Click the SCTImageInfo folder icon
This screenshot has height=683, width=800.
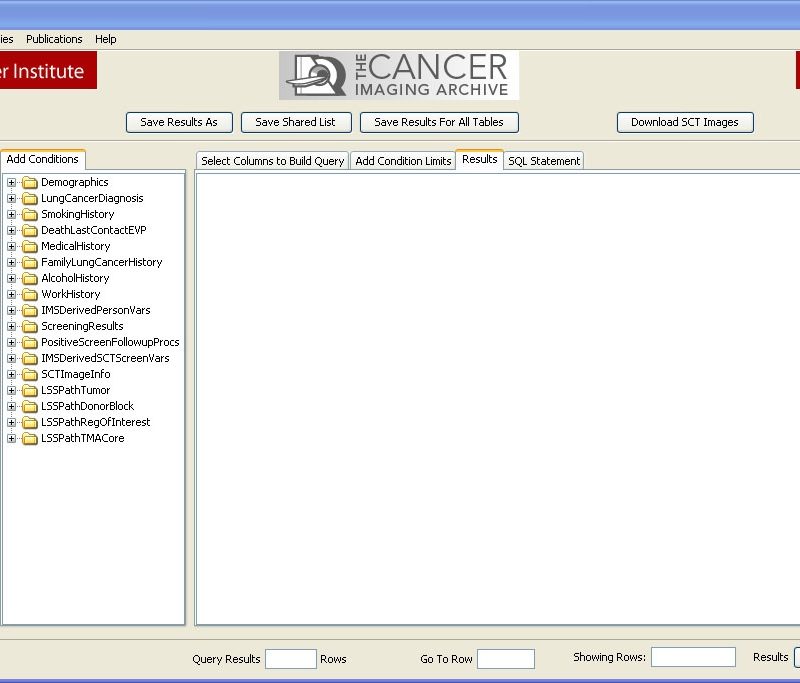[x=30, y=374]
